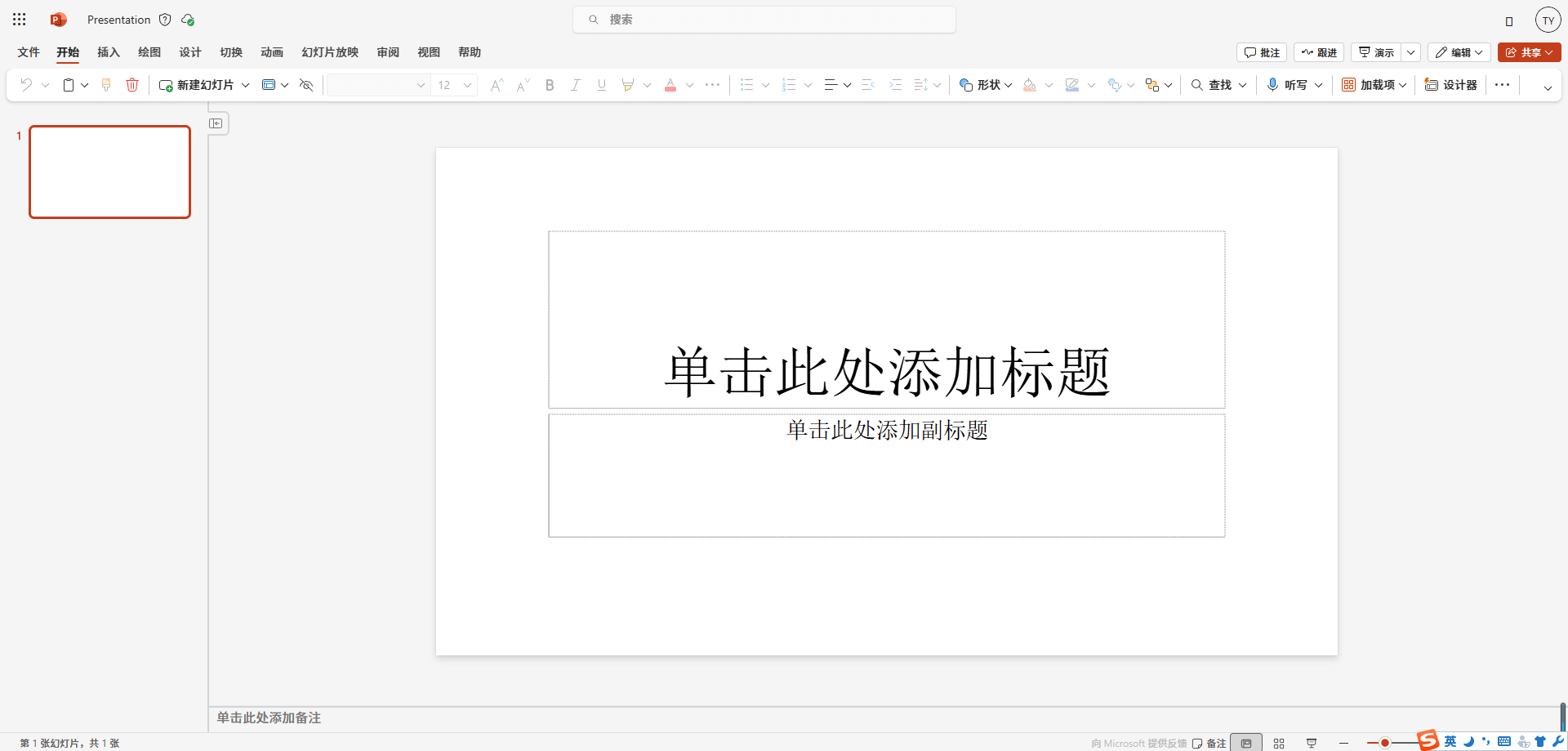Switch to the 设计 tab
Viewport: 1568px width, 751px height.
(x=190, y=52)
